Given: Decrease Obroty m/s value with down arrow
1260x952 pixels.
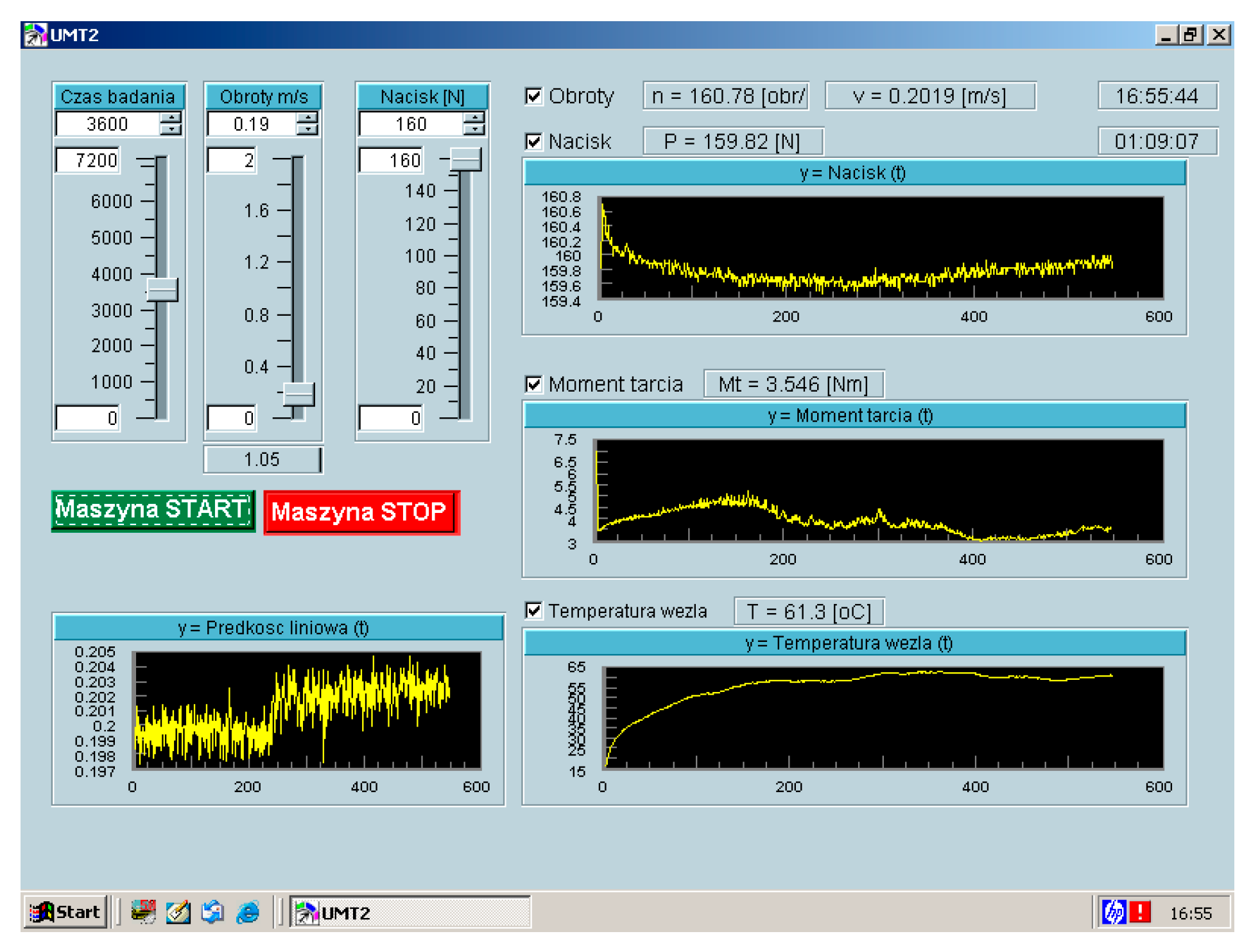Looking at the screenshot, I should coord(307,129).
